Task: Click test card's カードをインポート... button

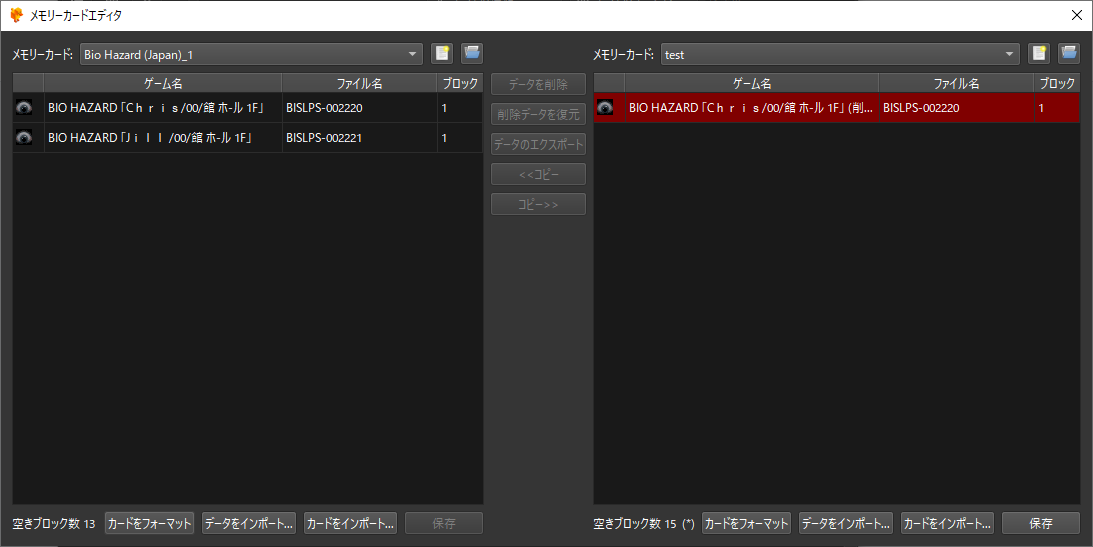Action: point(947,523)
